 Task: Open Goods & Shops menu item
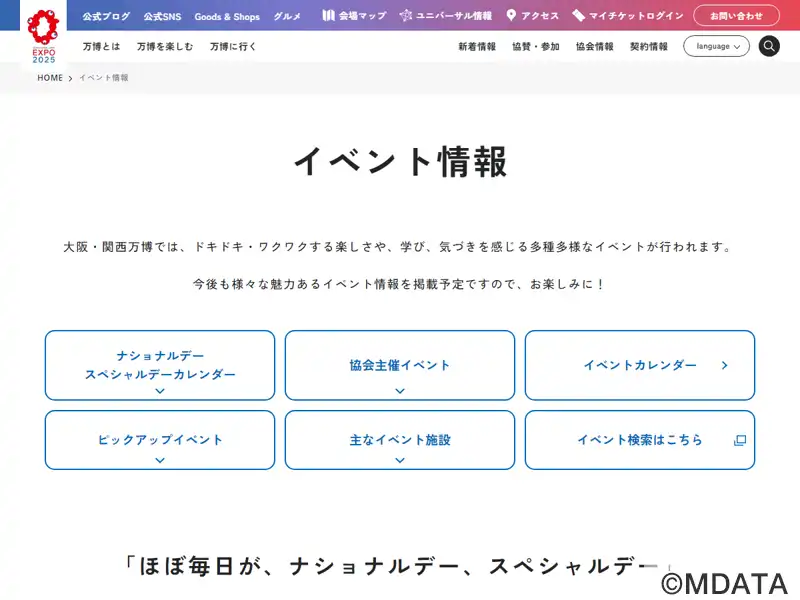227,16
